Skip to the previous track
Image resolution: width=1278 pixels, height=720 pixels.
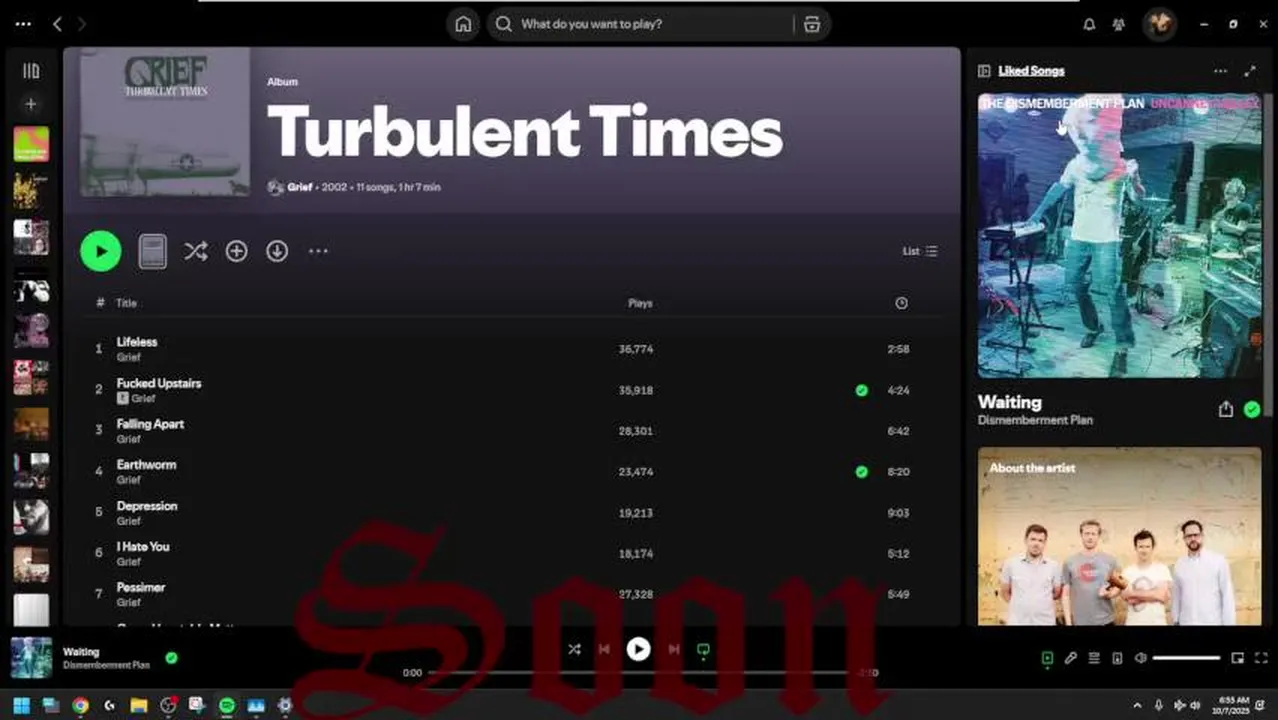coord(604,649)
